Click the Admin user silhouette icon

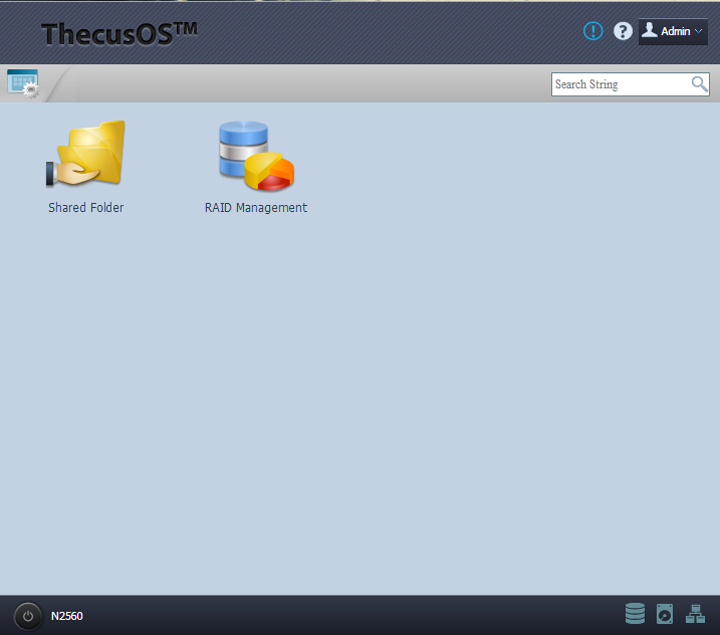point(650,31)
